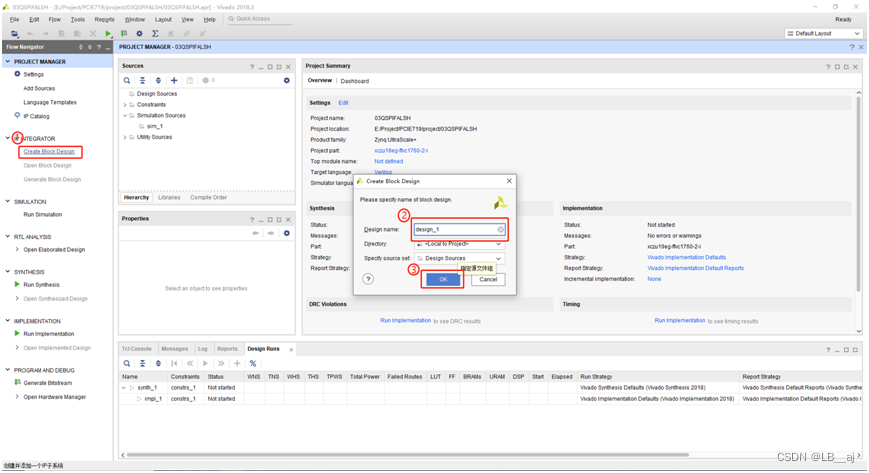The image size is (869, 473).
Task: Collapse the synth_1 run row
Action: click(124, 388)
